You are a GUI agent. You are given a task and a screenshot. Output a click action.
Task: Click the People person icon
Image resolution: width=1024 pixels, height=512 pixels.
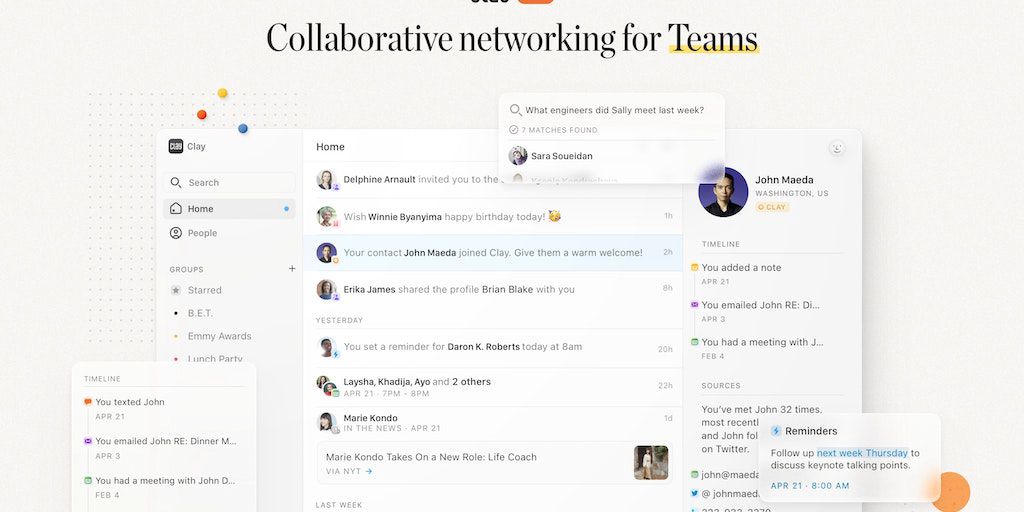pyautogui.click(x=176, y=233)
